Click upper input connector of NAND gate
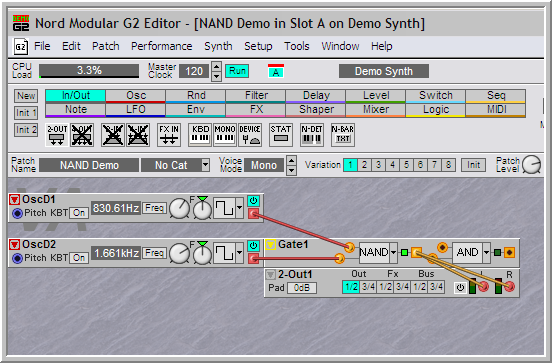Viewport: 552px width, 363px height. coord(349,247)
